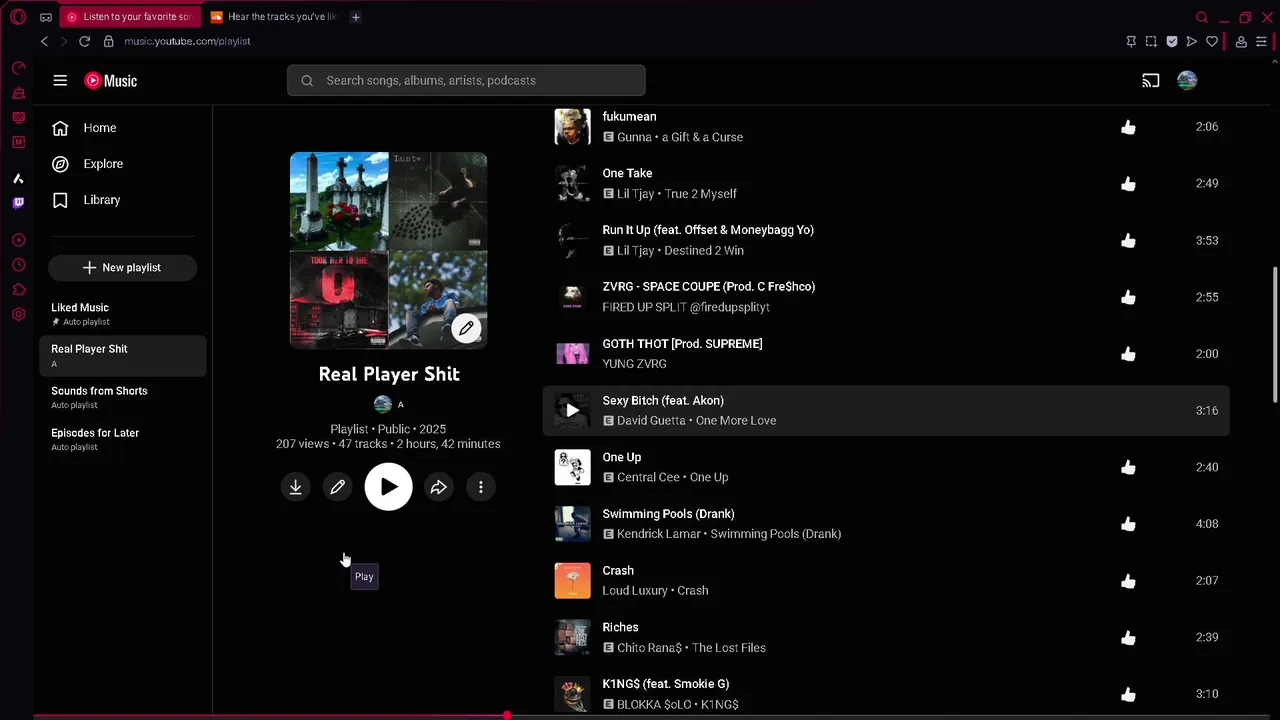
Task: Toggle like on Crash
Action: [x=1128, y=581]
